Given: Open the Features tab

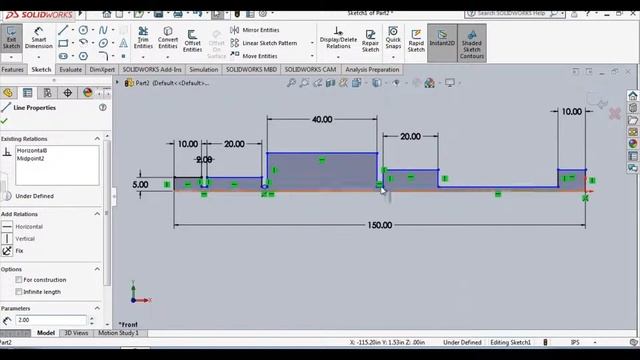Looking at the screenshot, I should click(x=13, y=69).
